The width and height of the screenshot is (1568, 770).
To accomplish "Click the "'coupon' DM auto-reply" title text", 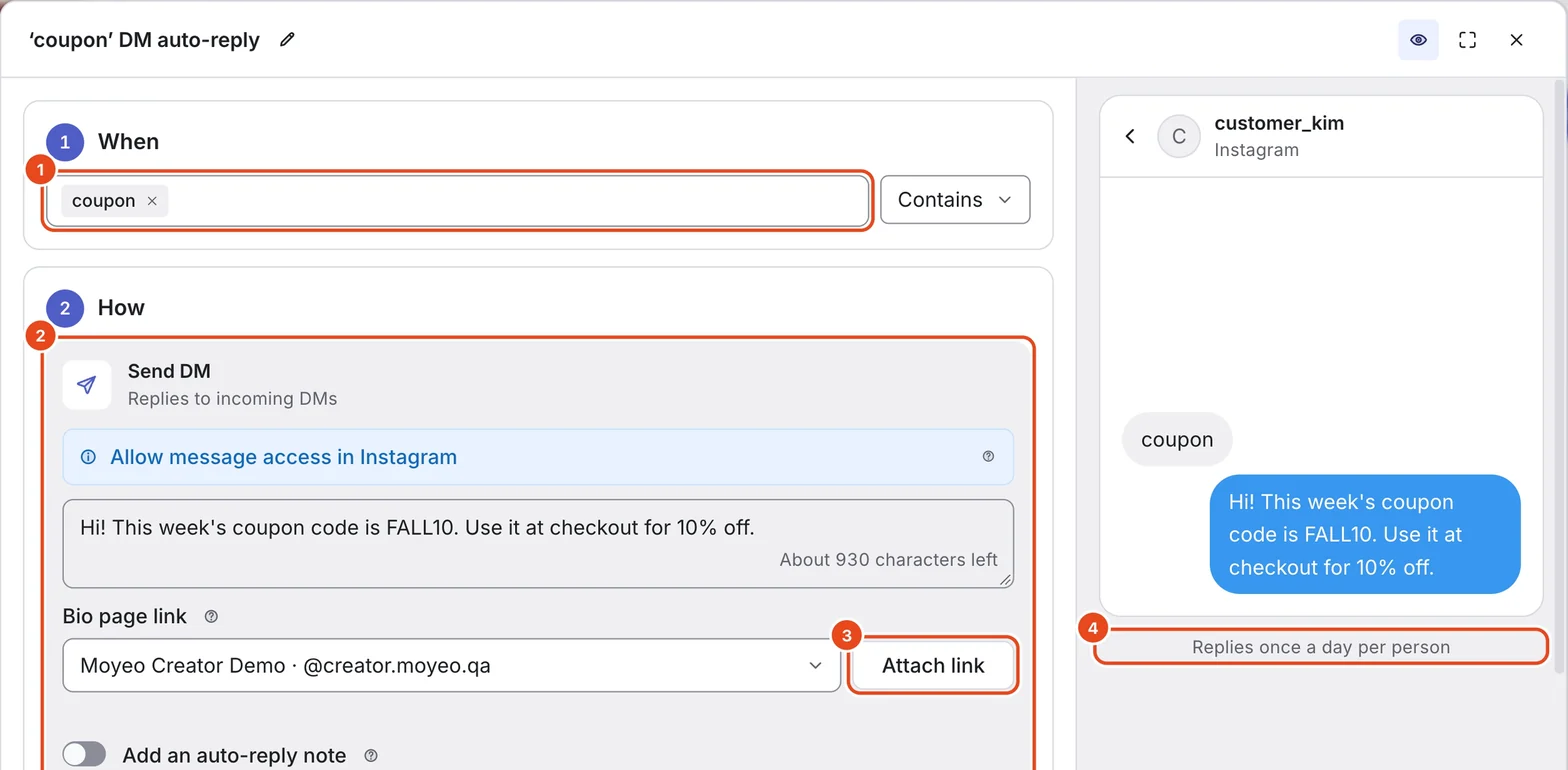I will (x=145, y=40).
